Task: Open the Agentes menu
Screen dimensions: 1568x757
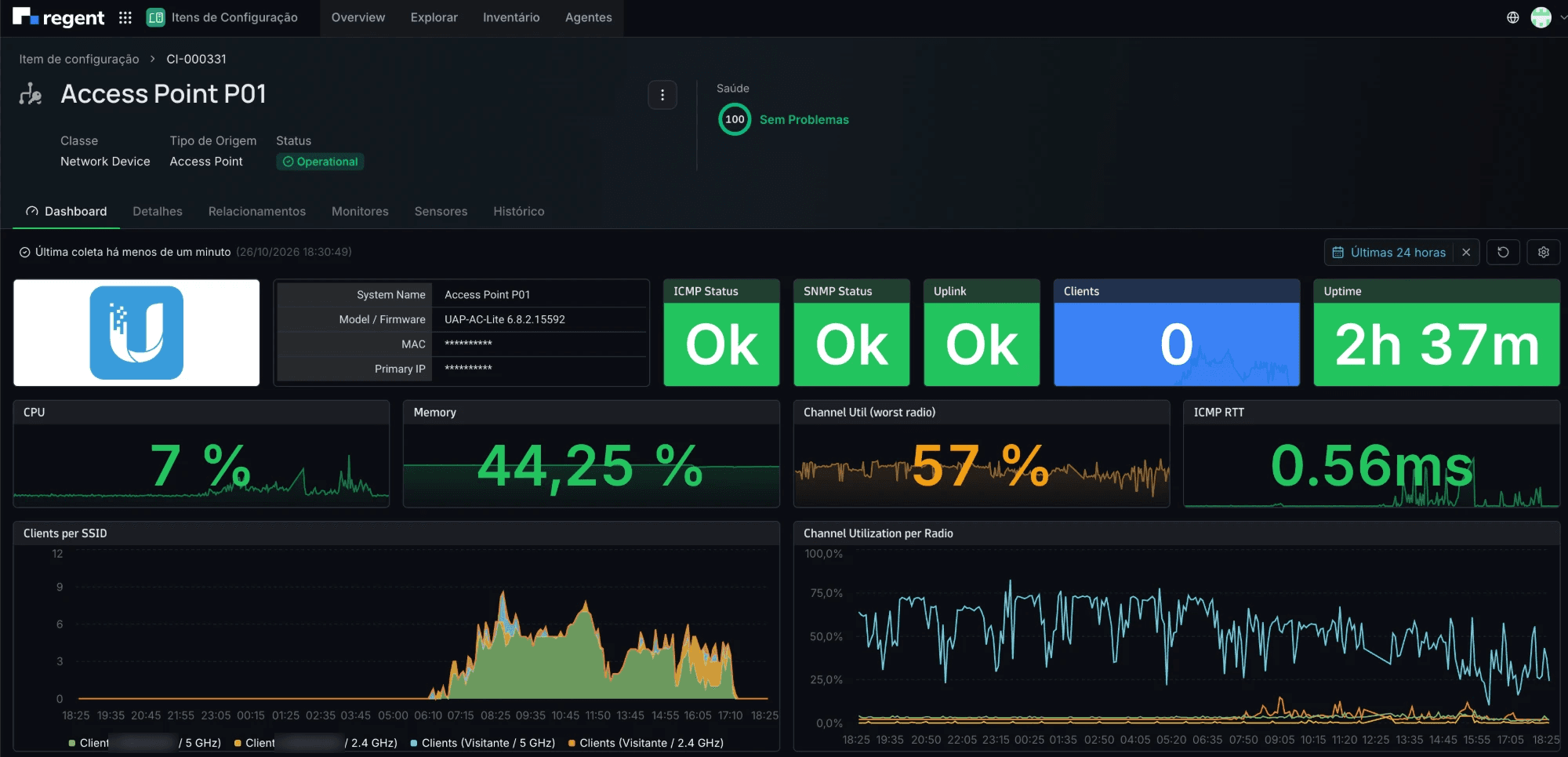Action: pyautogui.click(x=589, y=17)
